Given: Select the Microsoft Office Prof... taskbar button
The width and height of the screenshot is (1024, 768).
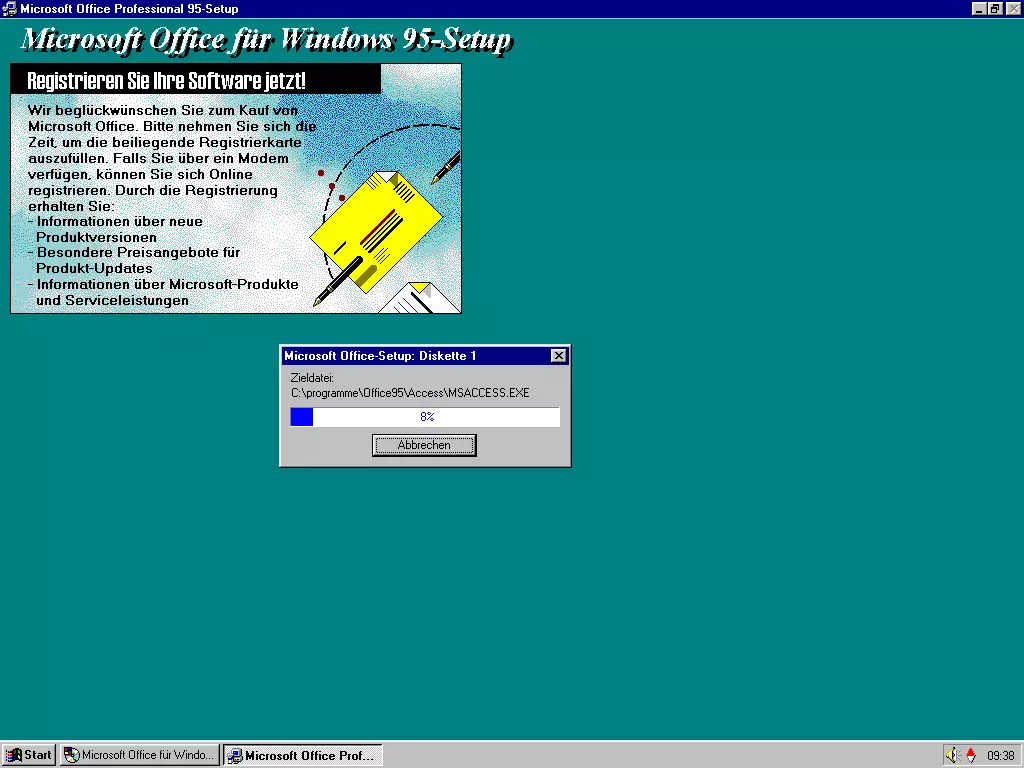Looking at the screenshot, I should [303, 756].
